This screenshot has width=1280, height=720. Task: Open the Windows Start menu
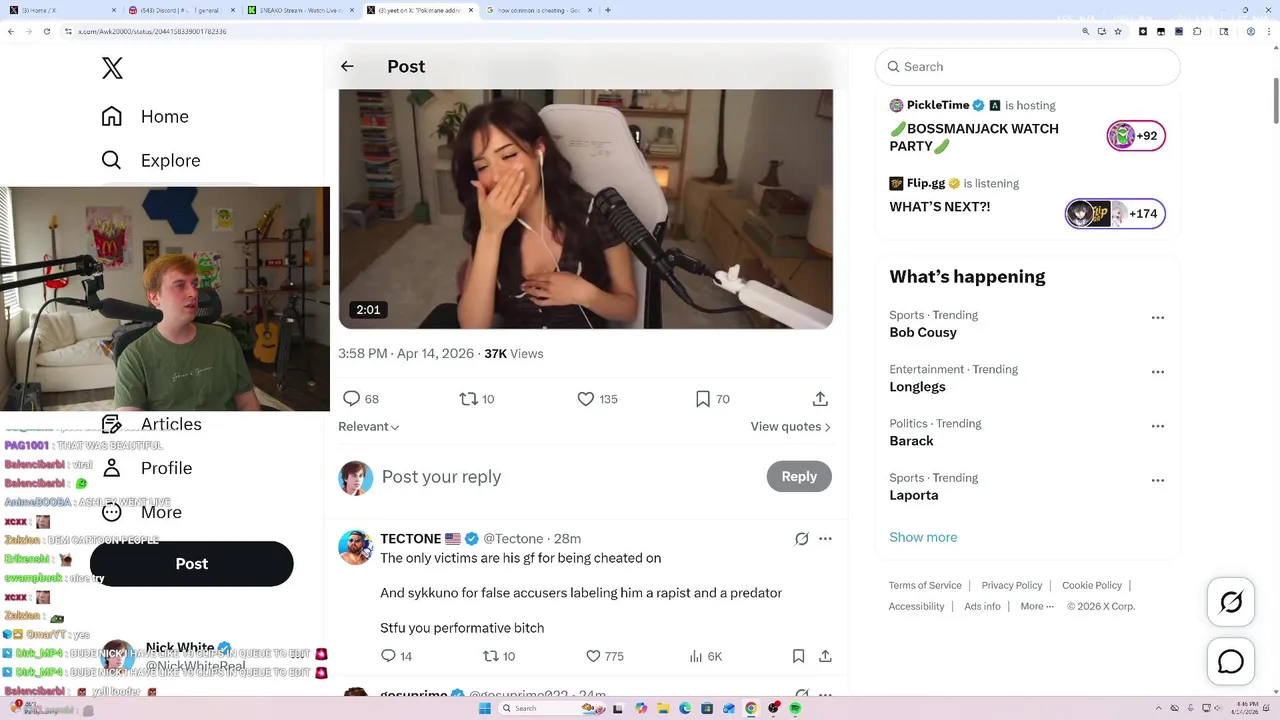click(485, 708)
